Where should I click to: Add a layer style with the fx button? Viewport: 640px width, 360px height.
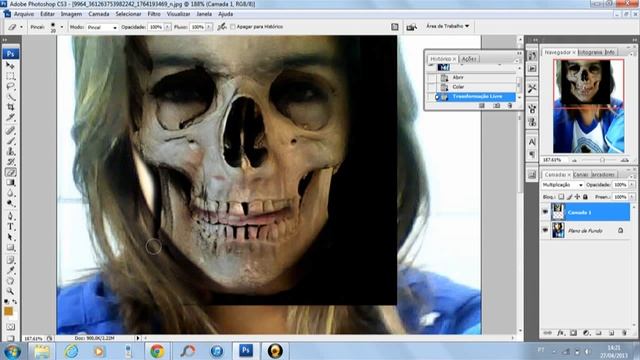(x=561, y=333)
